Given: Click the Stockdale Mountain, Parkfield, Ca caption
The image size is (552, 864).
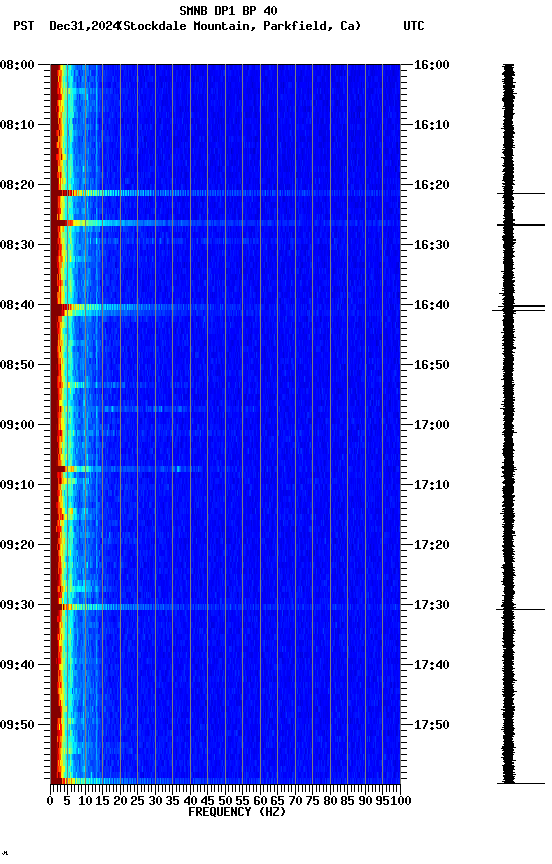Looking at the screenshot, I should [x=240, y=26].
